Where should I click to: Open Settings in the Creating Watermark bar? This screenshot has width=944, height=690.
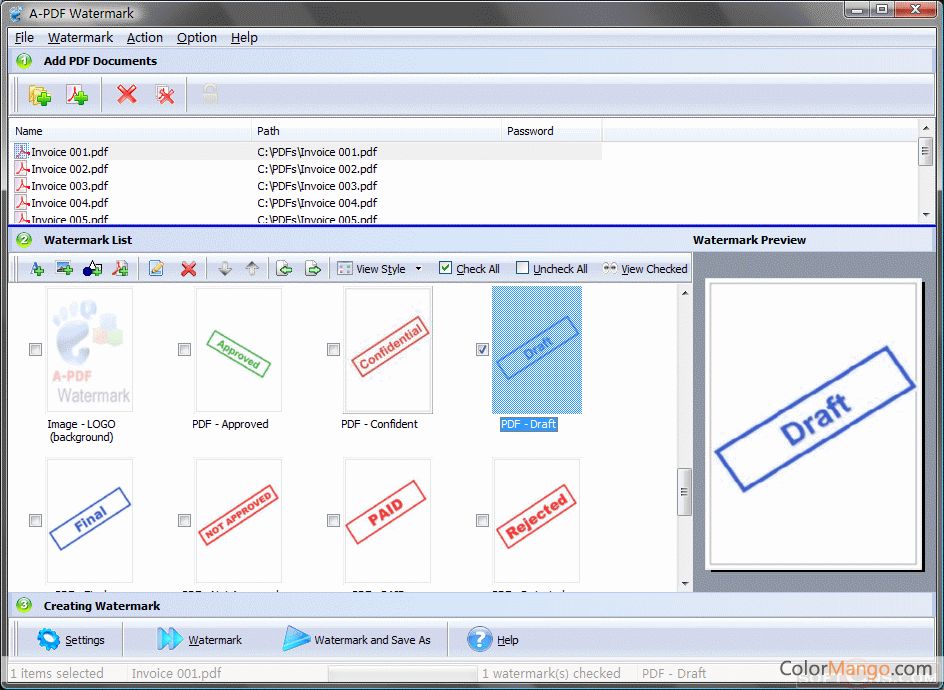pyautogui.click(x=71, y=640)
